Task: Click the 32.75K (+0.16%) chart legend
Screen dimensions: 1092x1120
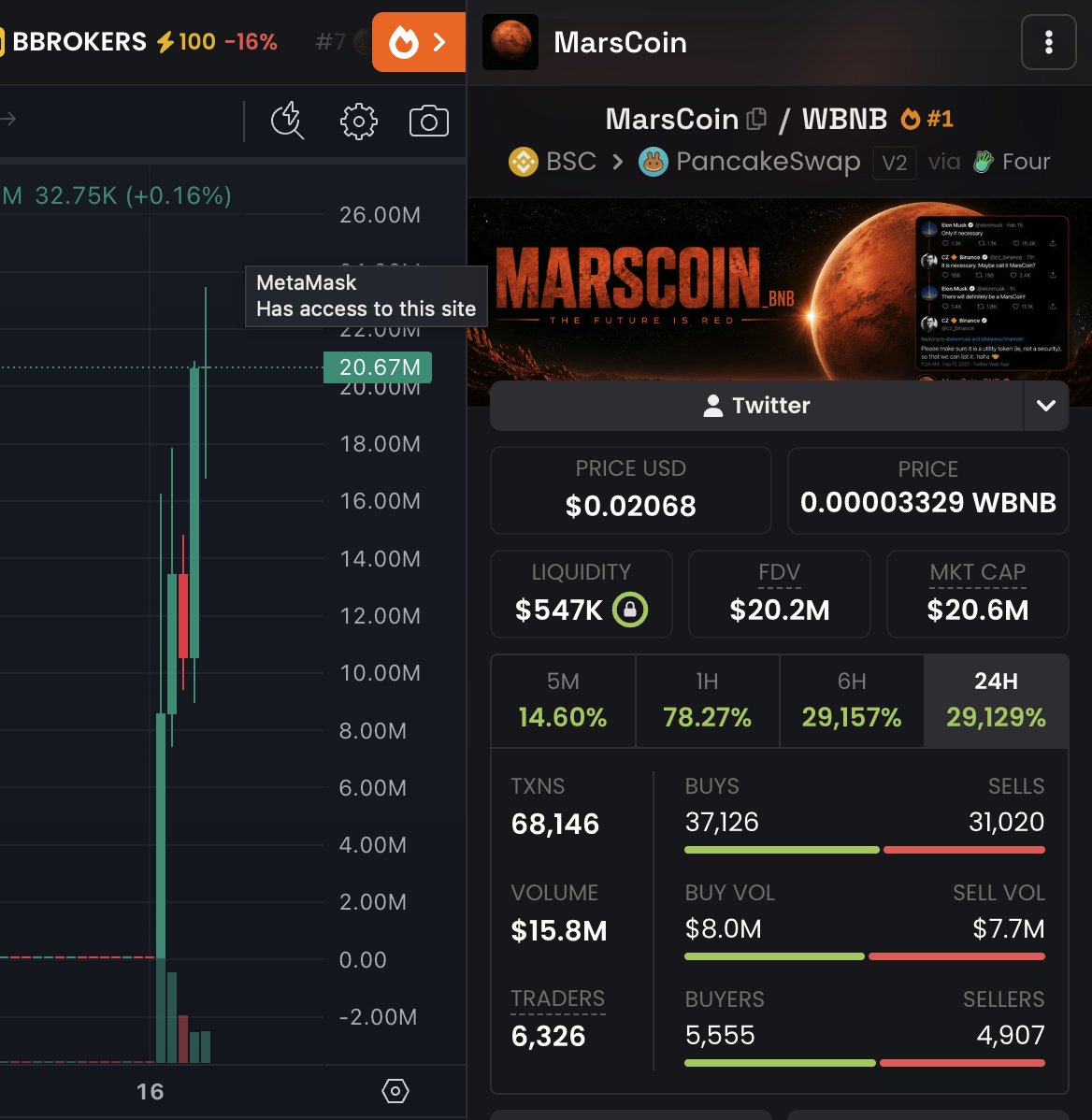Action: 133,195
